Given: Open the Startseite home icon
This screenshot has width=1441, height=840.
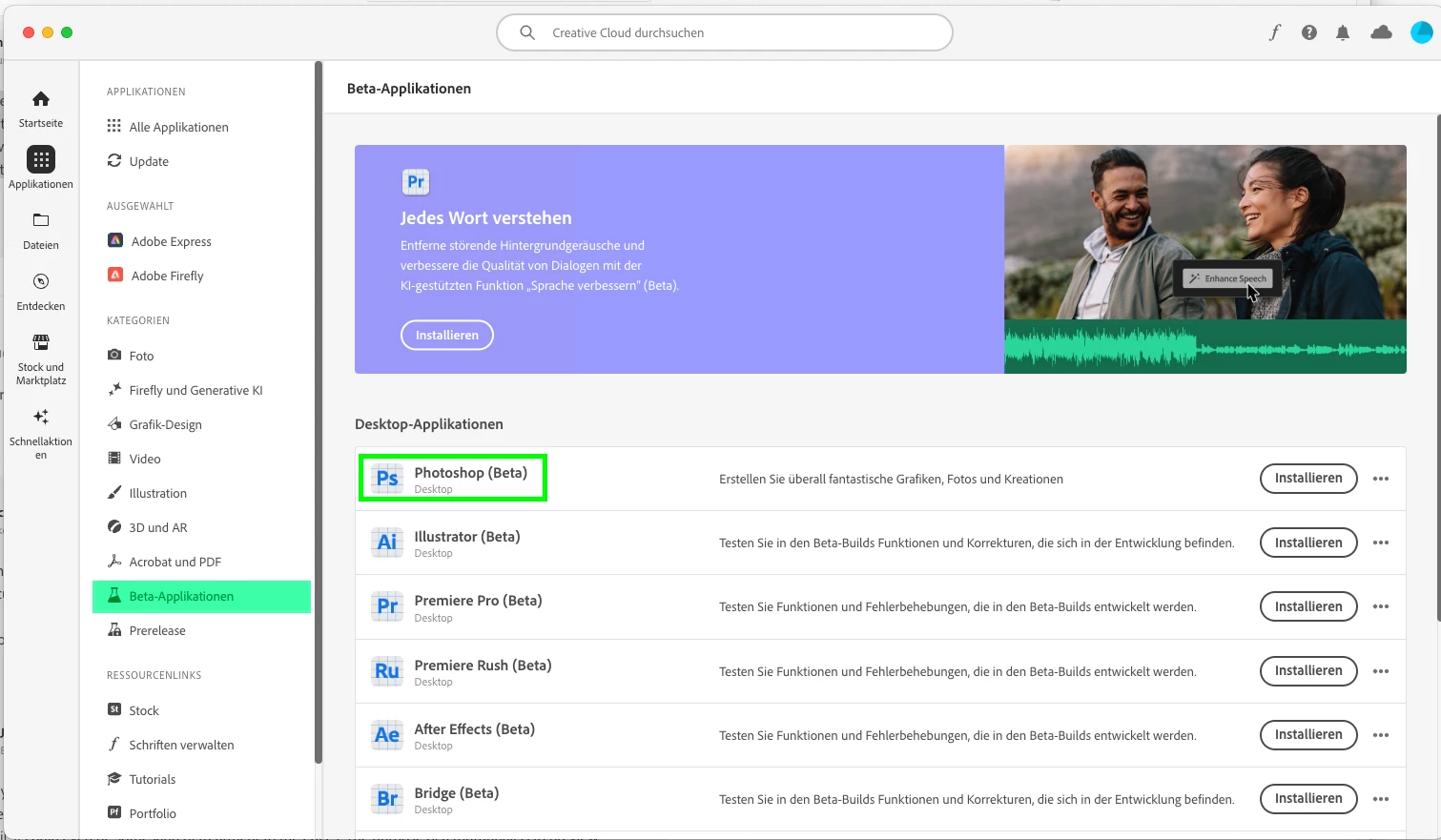Looking at the screenshot, I should [41, 99].
